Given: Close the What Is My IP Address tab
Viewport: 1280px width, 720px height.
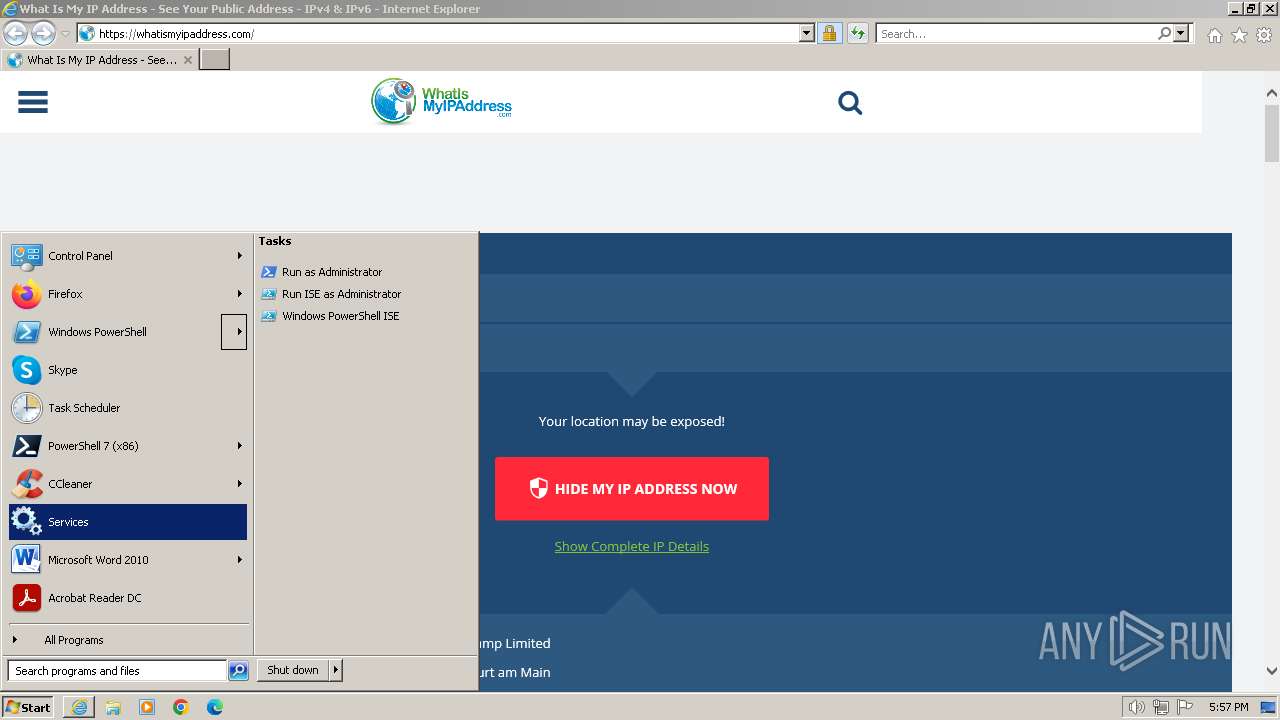Looking at the screenshot, I should (x=188, y=60).
